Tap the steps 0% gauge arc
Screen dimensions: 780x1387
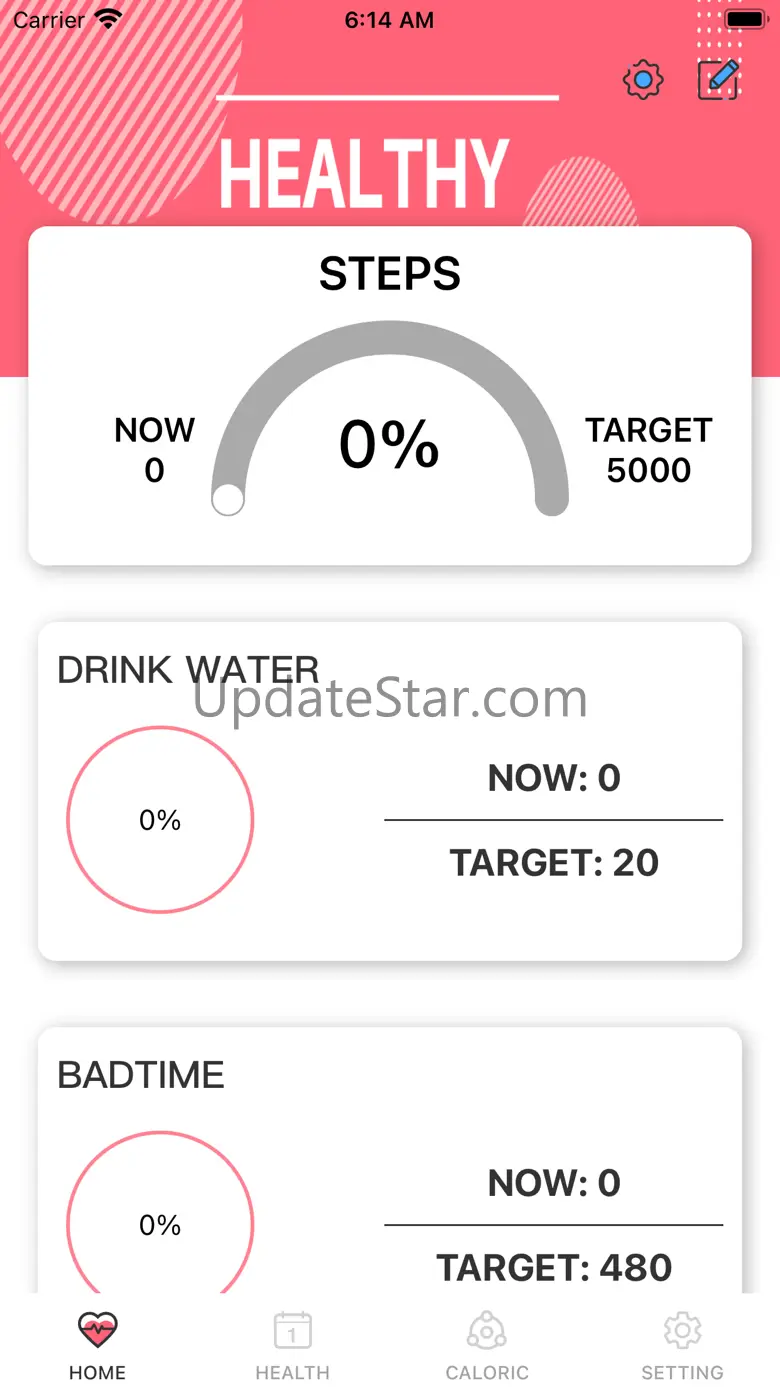click(390, 338)
